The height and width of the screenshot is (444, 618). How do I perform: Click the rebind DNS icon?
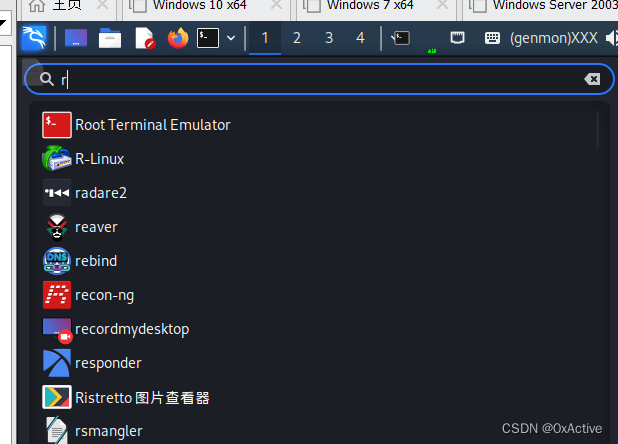(57, 261)
